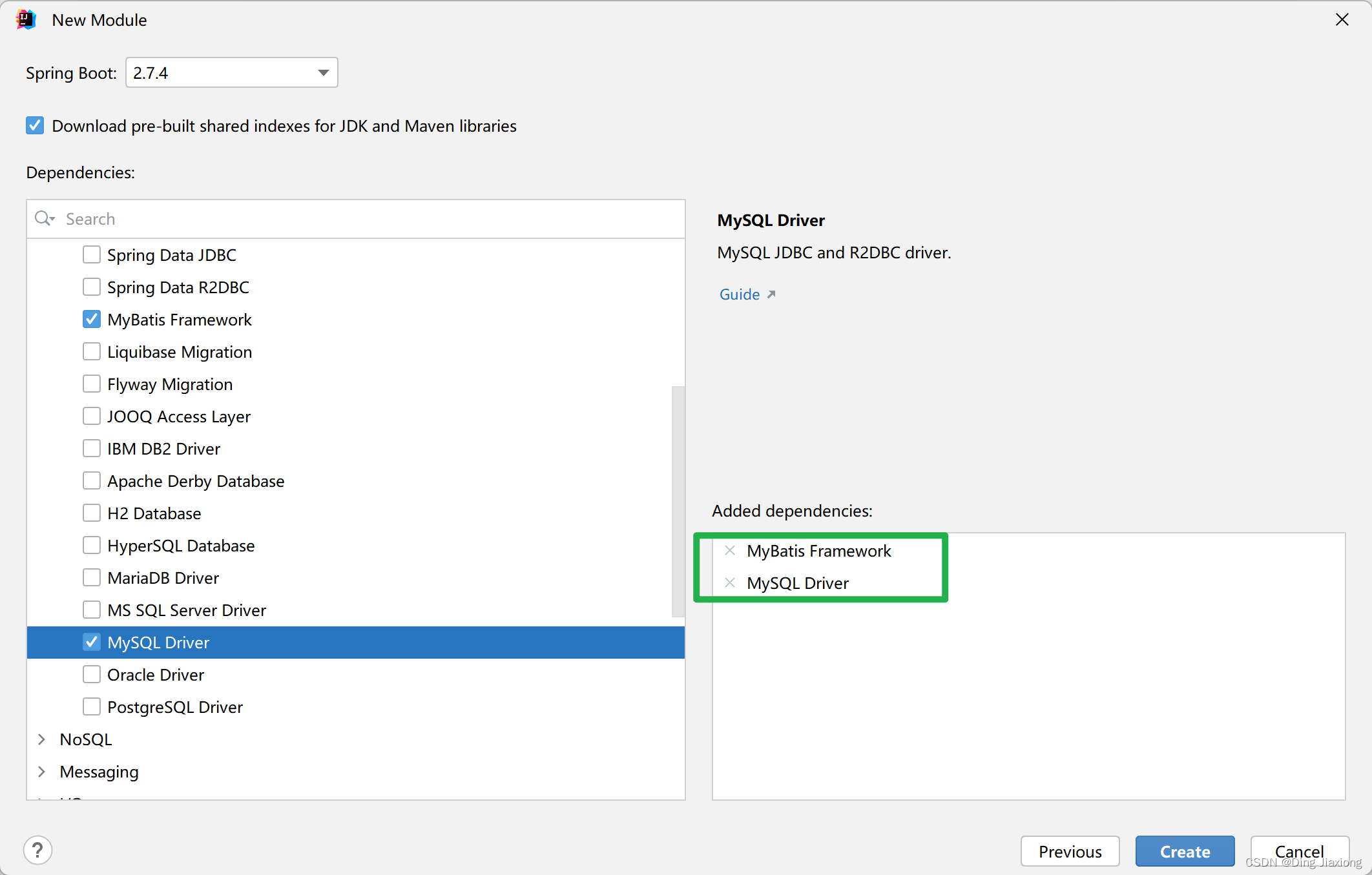Enable IBM DB2 Driver checkbox
Viewport: 1372px width, 875px height.
(92, 448)
